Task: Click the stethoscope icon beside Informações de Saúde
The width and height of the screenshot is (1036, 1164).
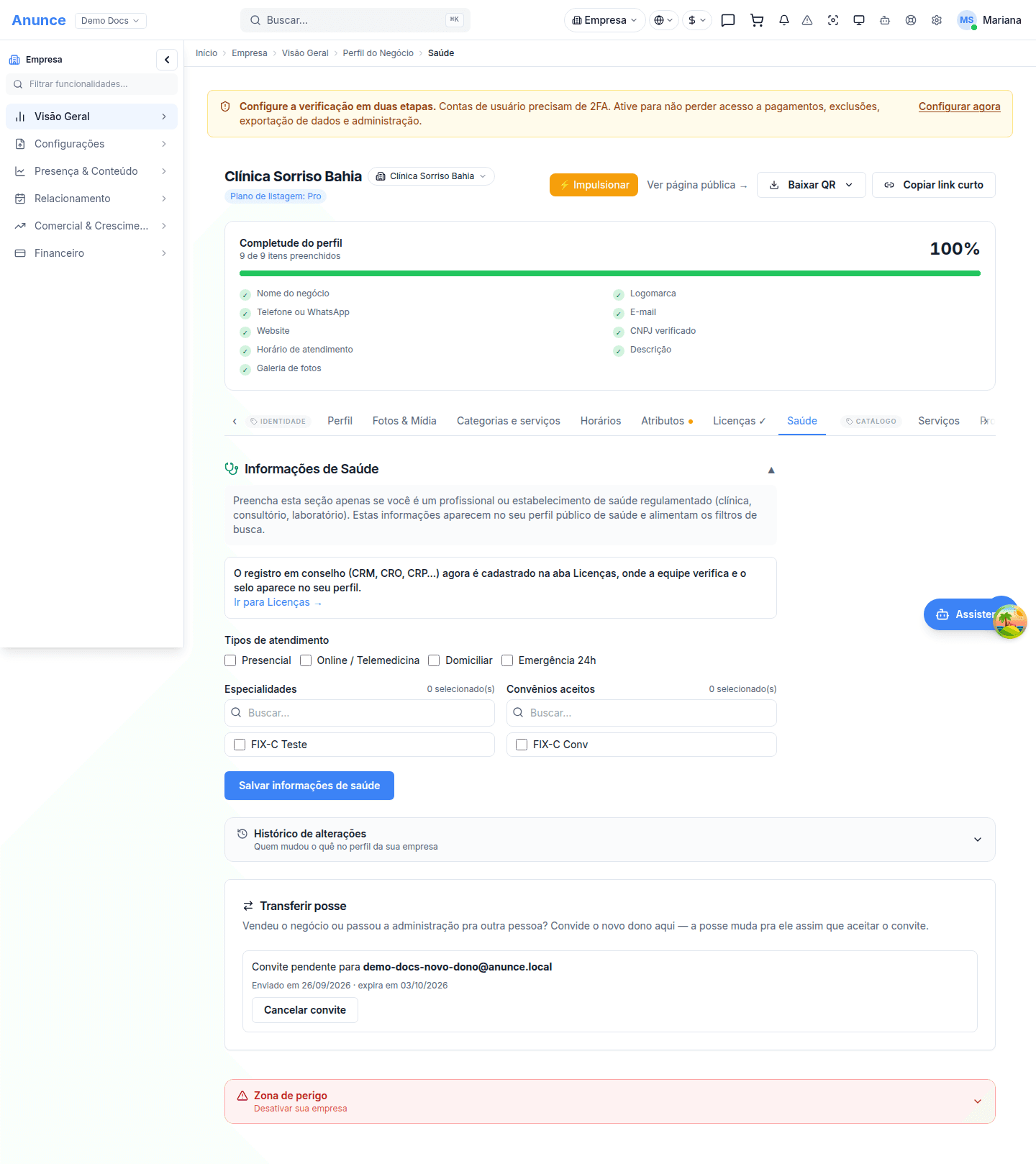Action: (232, 468)
